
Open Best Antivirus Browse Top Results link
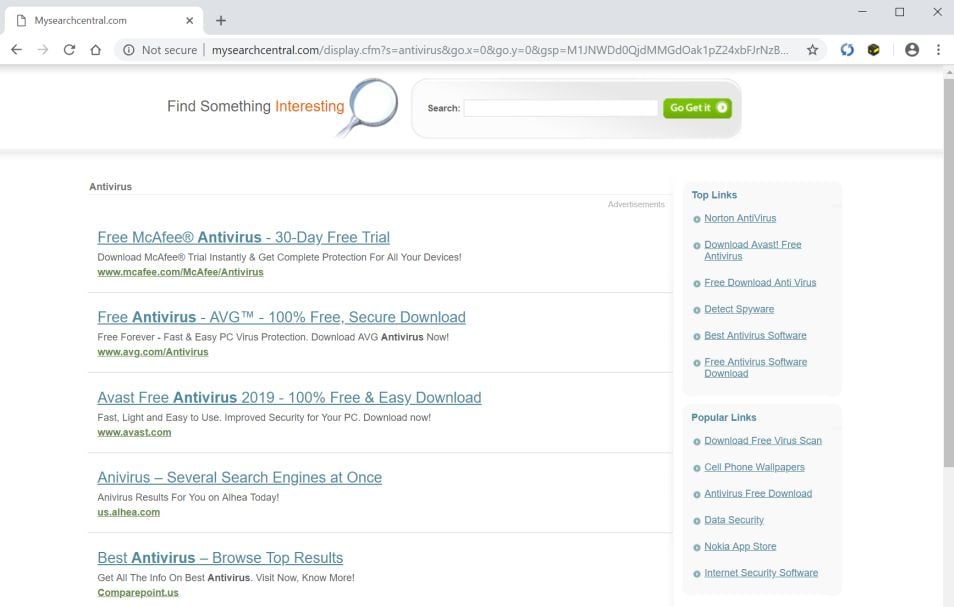(x=220, y=558)
